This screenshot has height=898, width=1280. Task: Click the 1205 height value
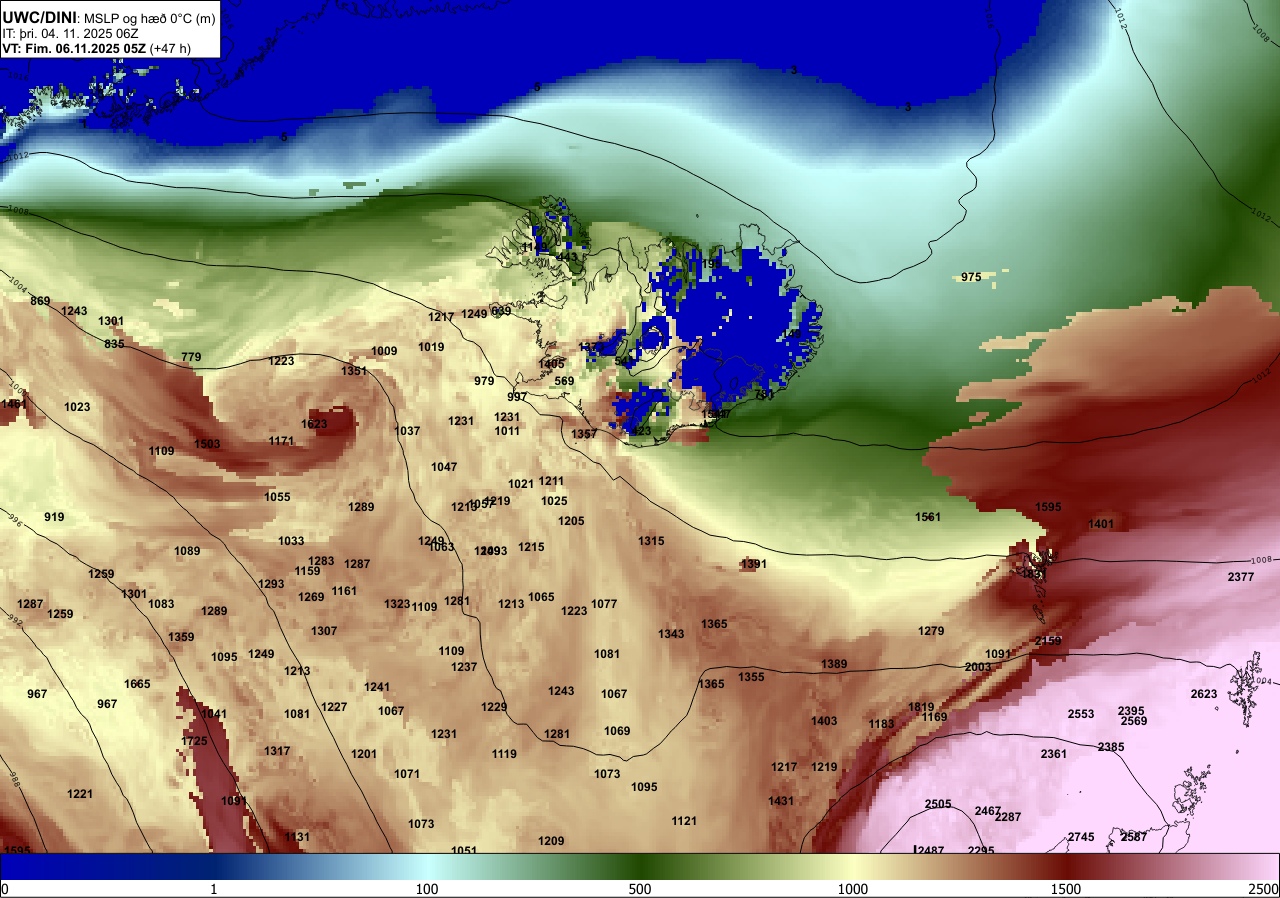coord(571,521)
